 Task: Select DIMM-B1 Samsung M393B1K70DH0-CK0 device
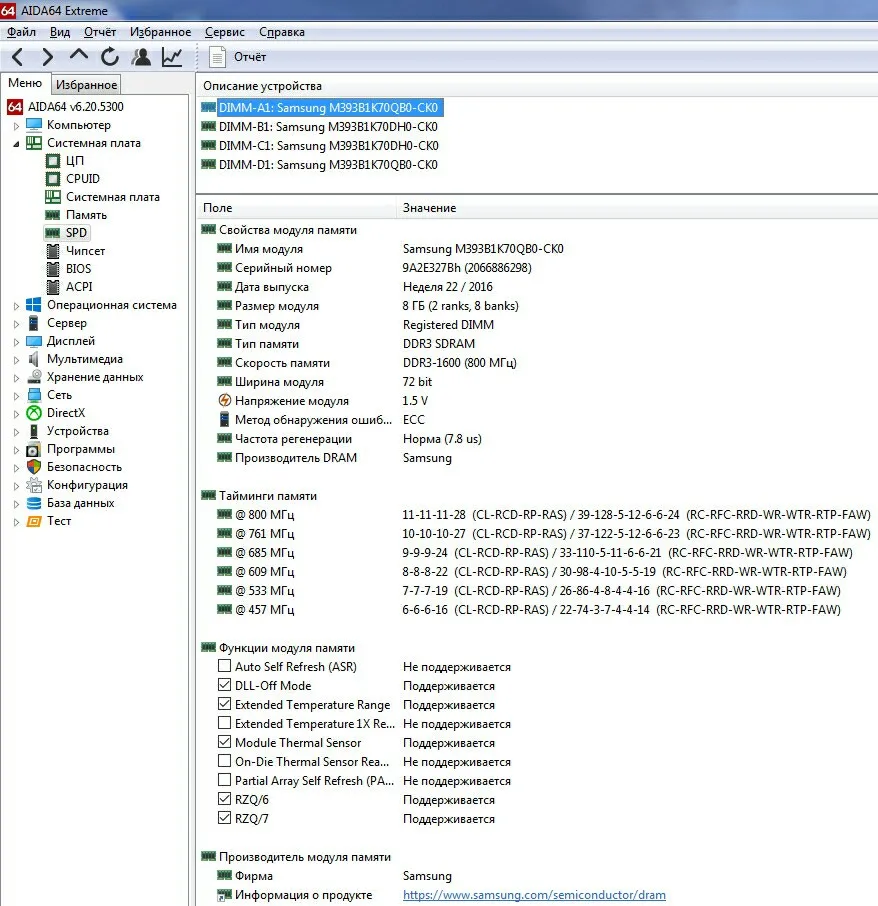point(328,127)
